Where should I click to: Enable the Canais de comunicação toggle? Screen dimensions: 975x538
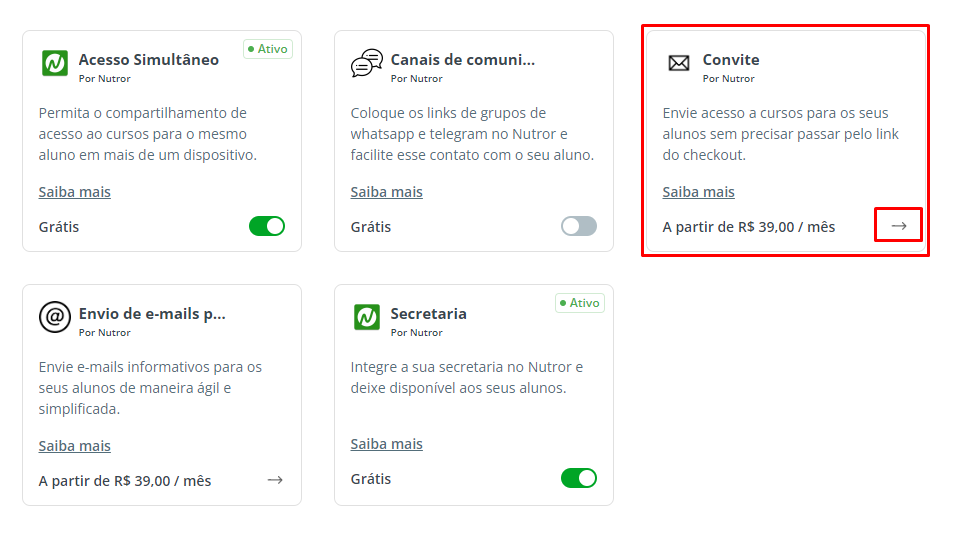[579, 226]
